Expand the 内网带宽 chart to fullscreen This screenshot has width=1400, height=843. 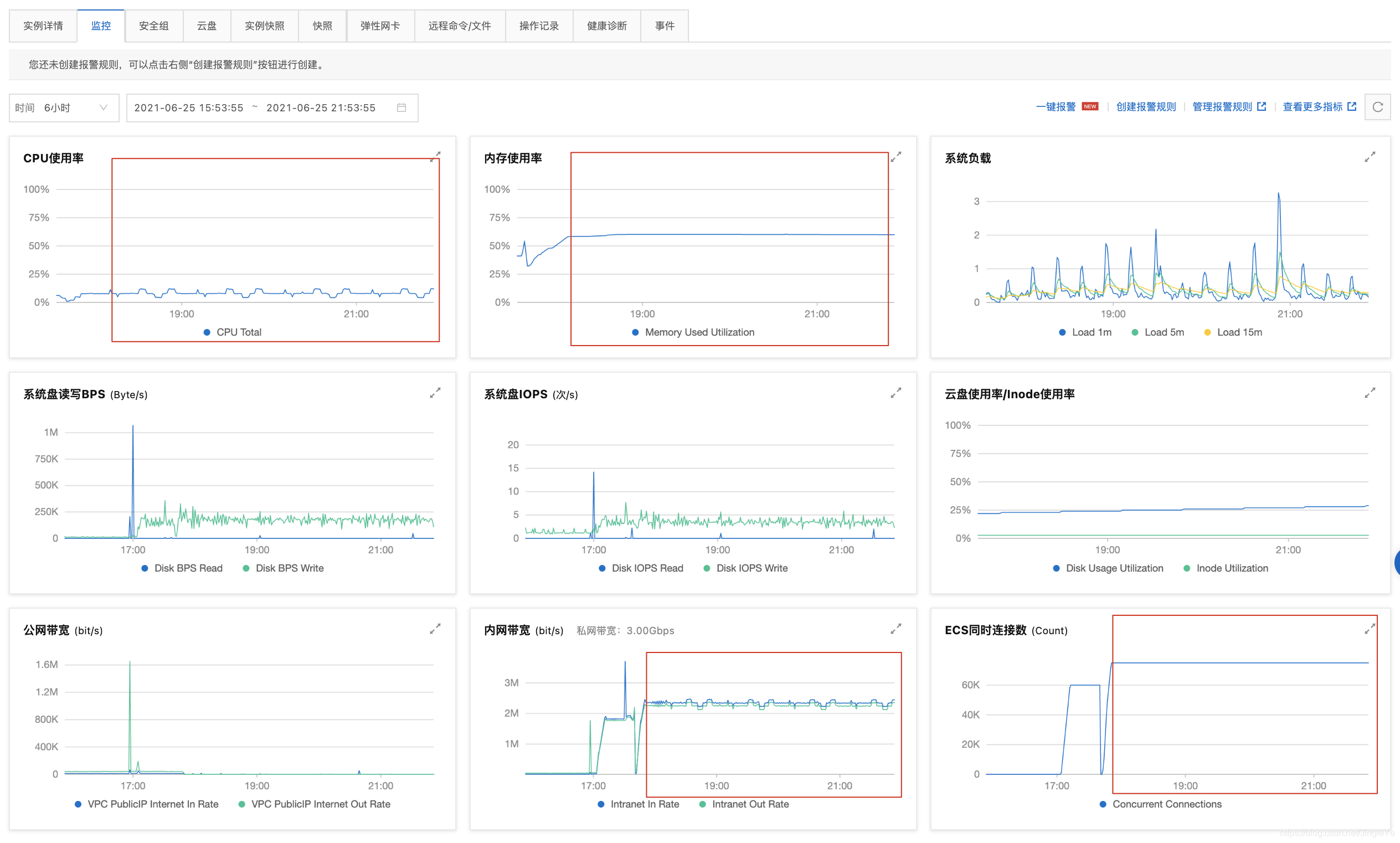coord(895,629)
